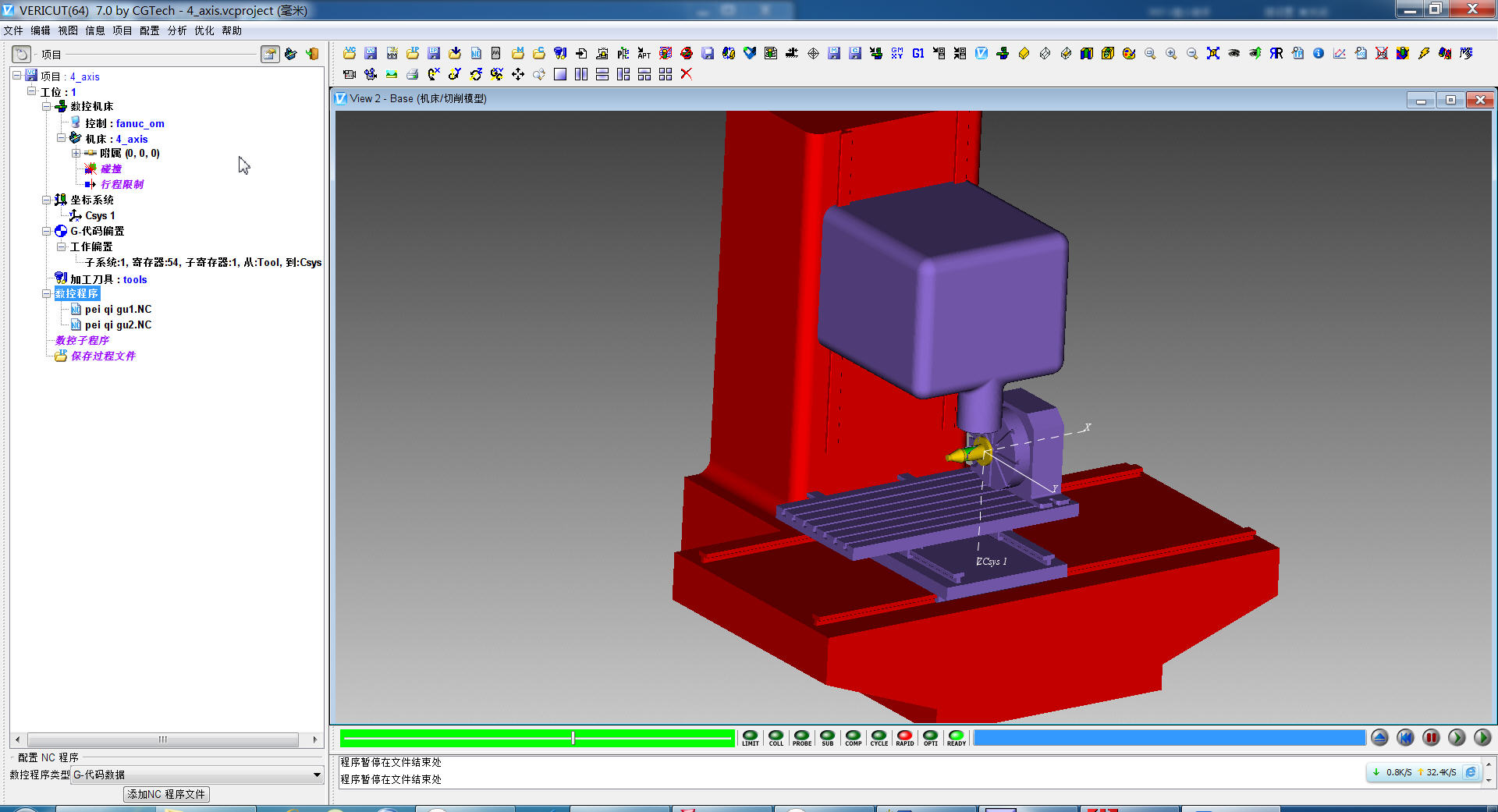Viewport: 1498px width, 812px height.
Task: Click the rewind to start button
Action: point(1405,738)
